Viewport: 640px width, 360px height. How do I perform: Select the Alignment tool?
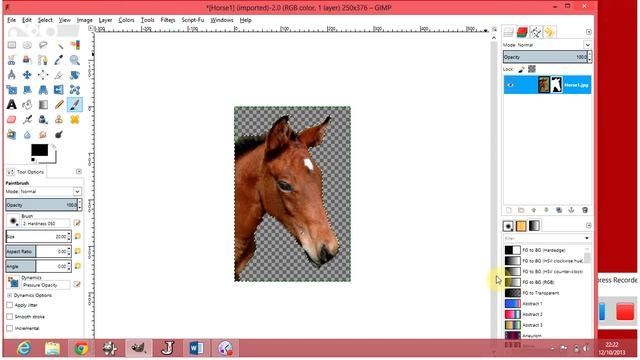coord(43,75)
